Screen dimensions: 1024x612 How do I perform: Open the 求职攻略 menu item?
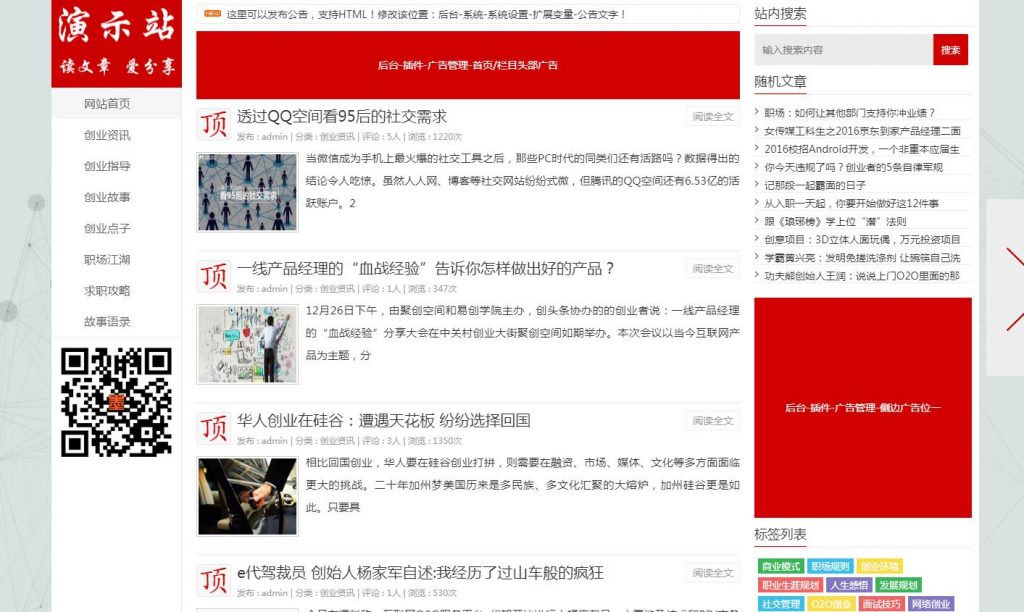point(107,291)
